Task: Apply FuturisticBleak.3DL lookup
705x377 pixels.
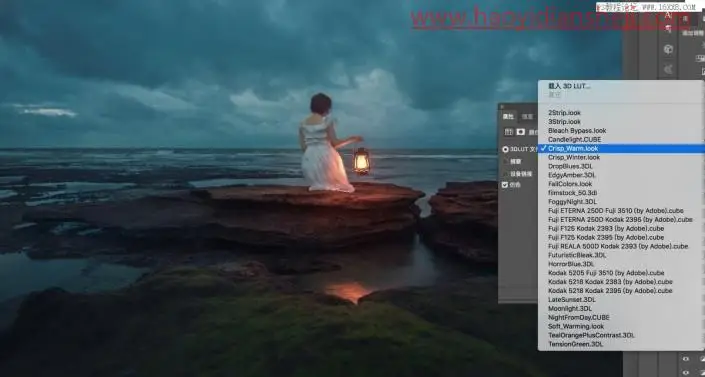Action: pyautogui.click(x=577, y=255)
